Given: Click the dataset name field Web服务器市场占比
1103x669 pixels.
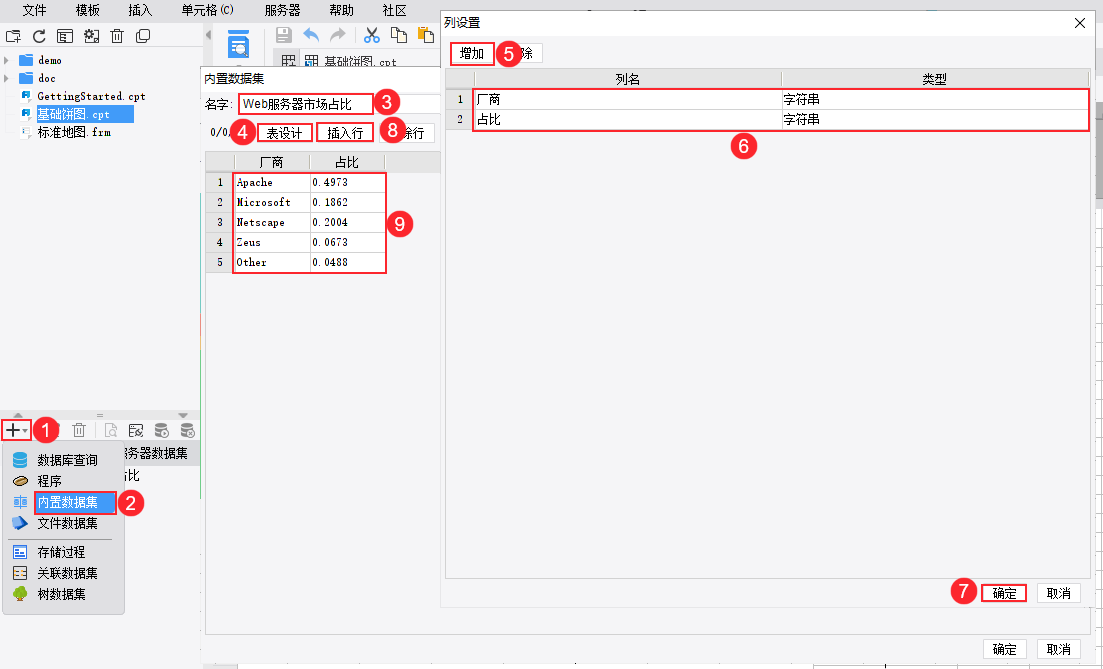Looking at the screenshot, I should point(305,104).
